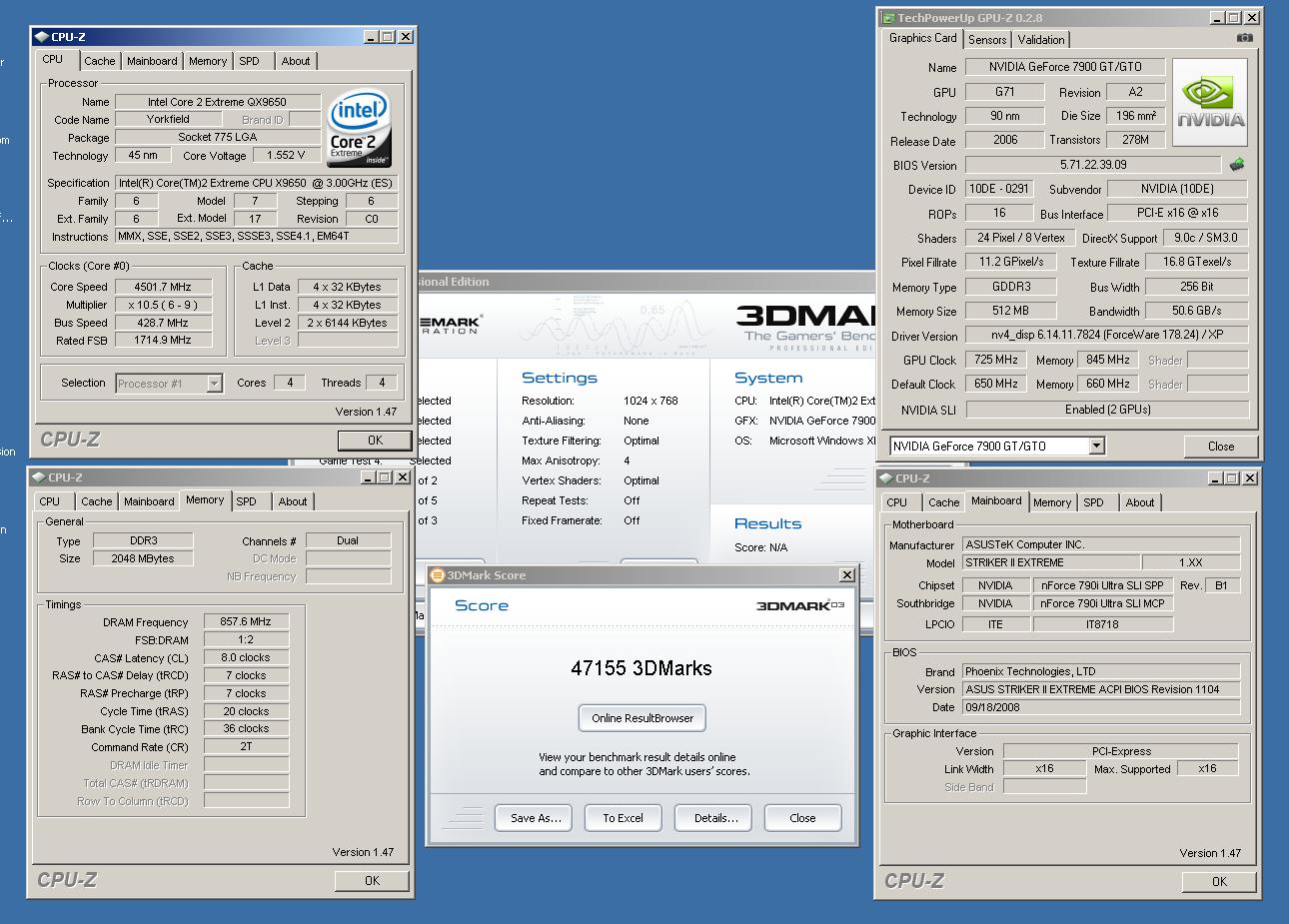
Task: Click the Bandwidth value 50.6 GB/s
Action: pos(1197,311)
